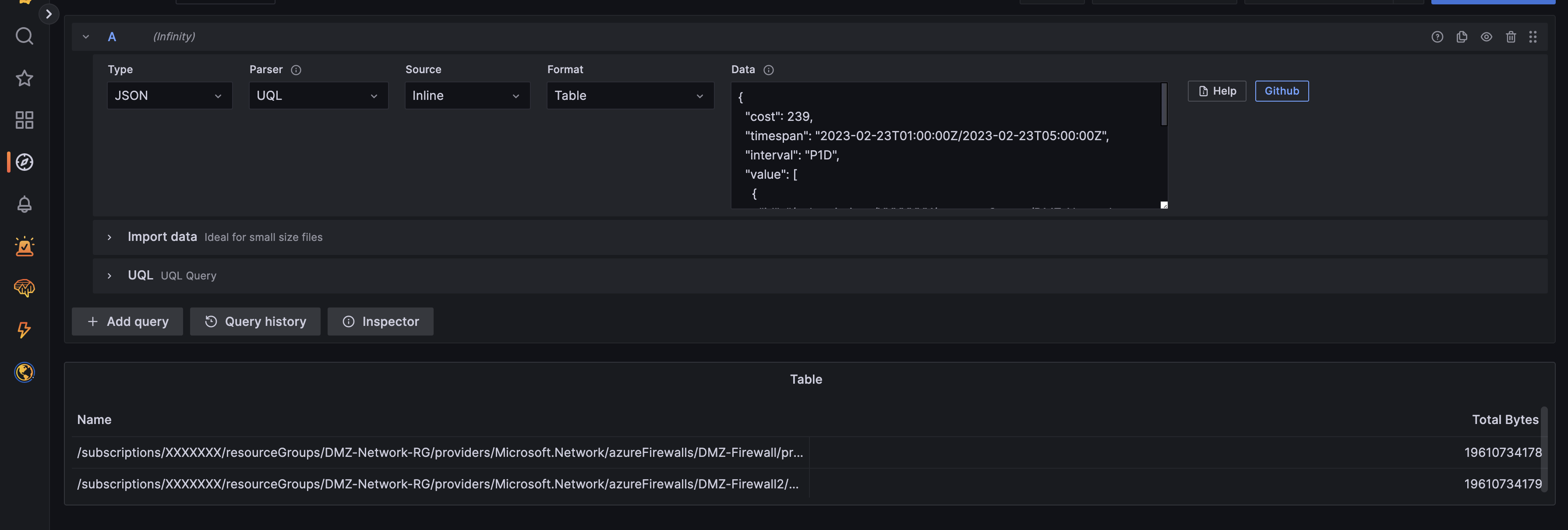The image size is (1568, 530).
Task: Click the Add query button
Action: tap(127, 322)
